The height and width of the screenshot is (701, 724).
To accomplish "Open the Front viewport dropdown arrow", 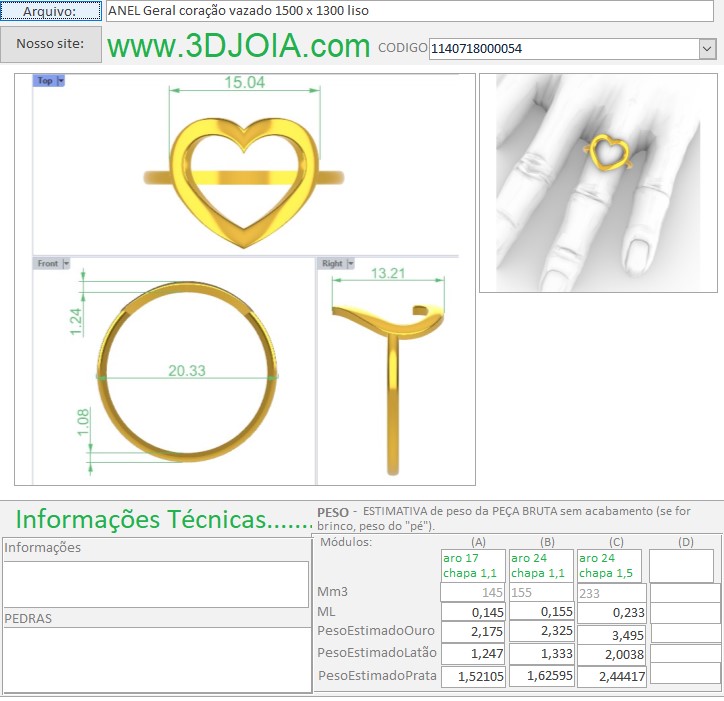I will (66, 264).
